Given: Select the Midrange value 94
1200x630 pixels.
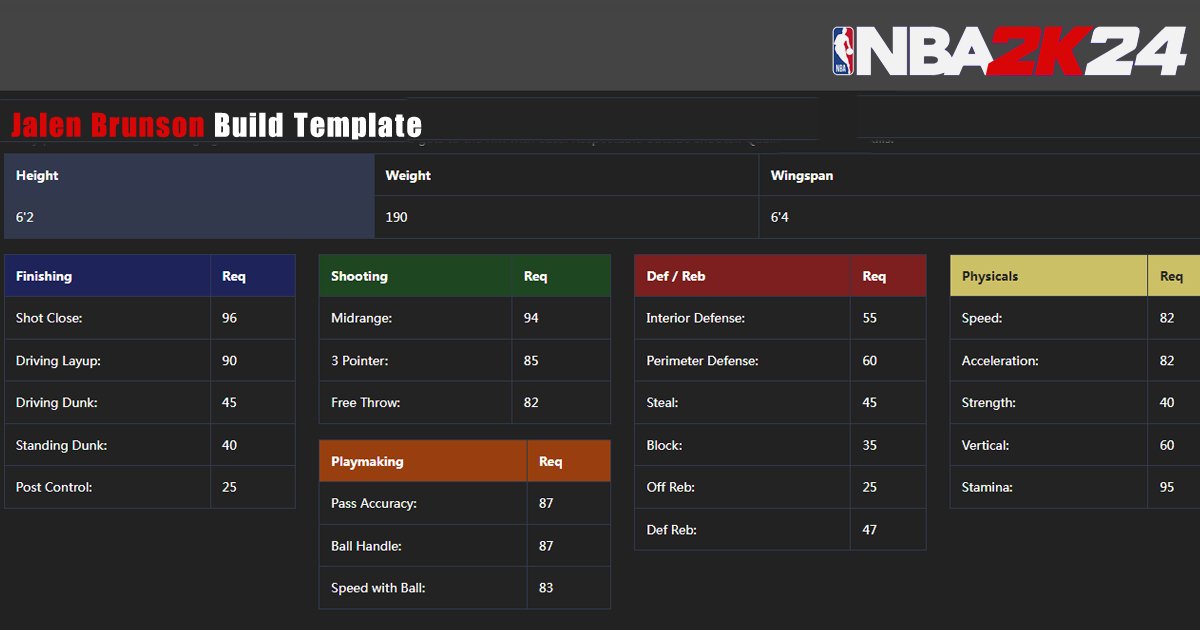Looking at the screenshot, I should (x=531, y=318).
